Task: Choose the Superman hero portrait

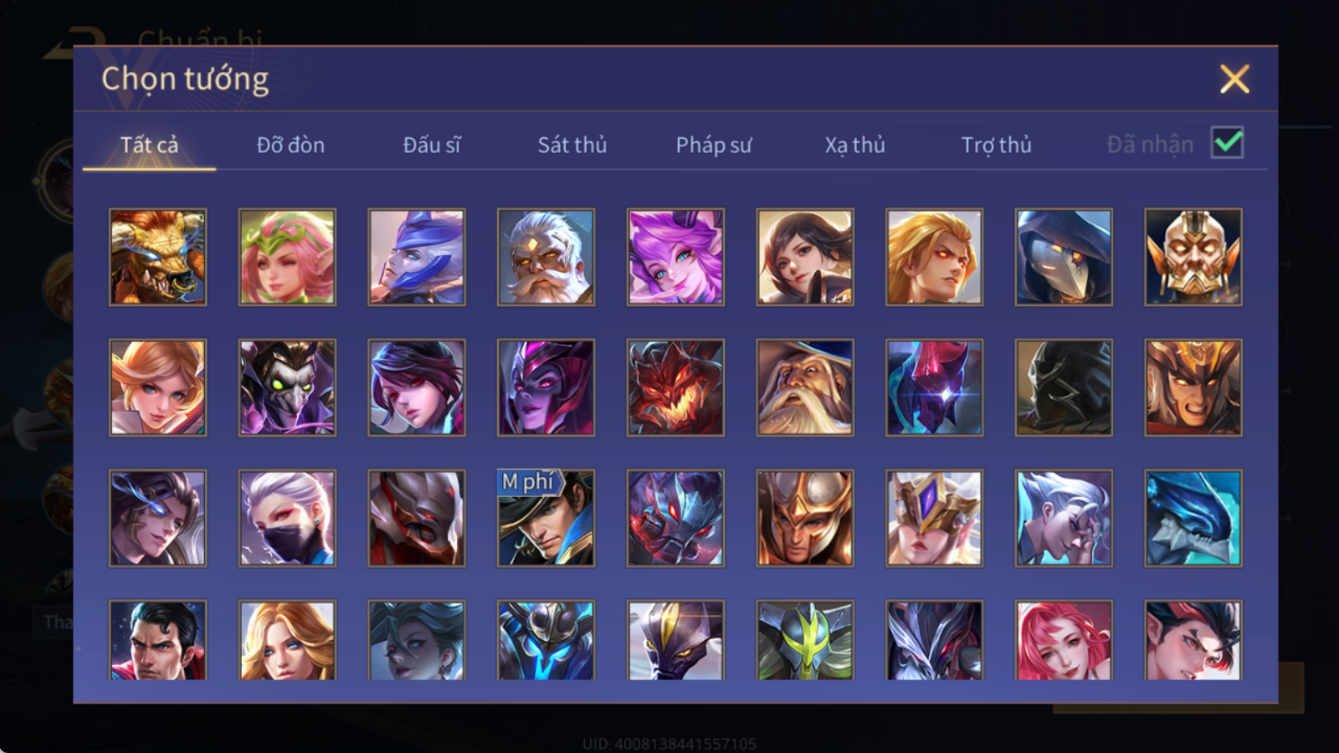Action: (158, 640)
